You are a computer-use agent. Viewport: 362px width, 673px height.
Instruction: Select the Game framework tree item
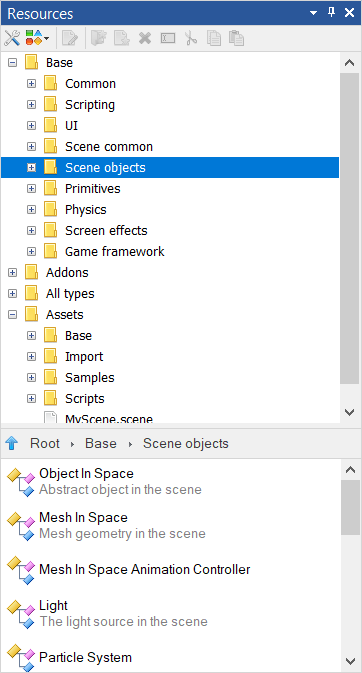click(115, 252)
